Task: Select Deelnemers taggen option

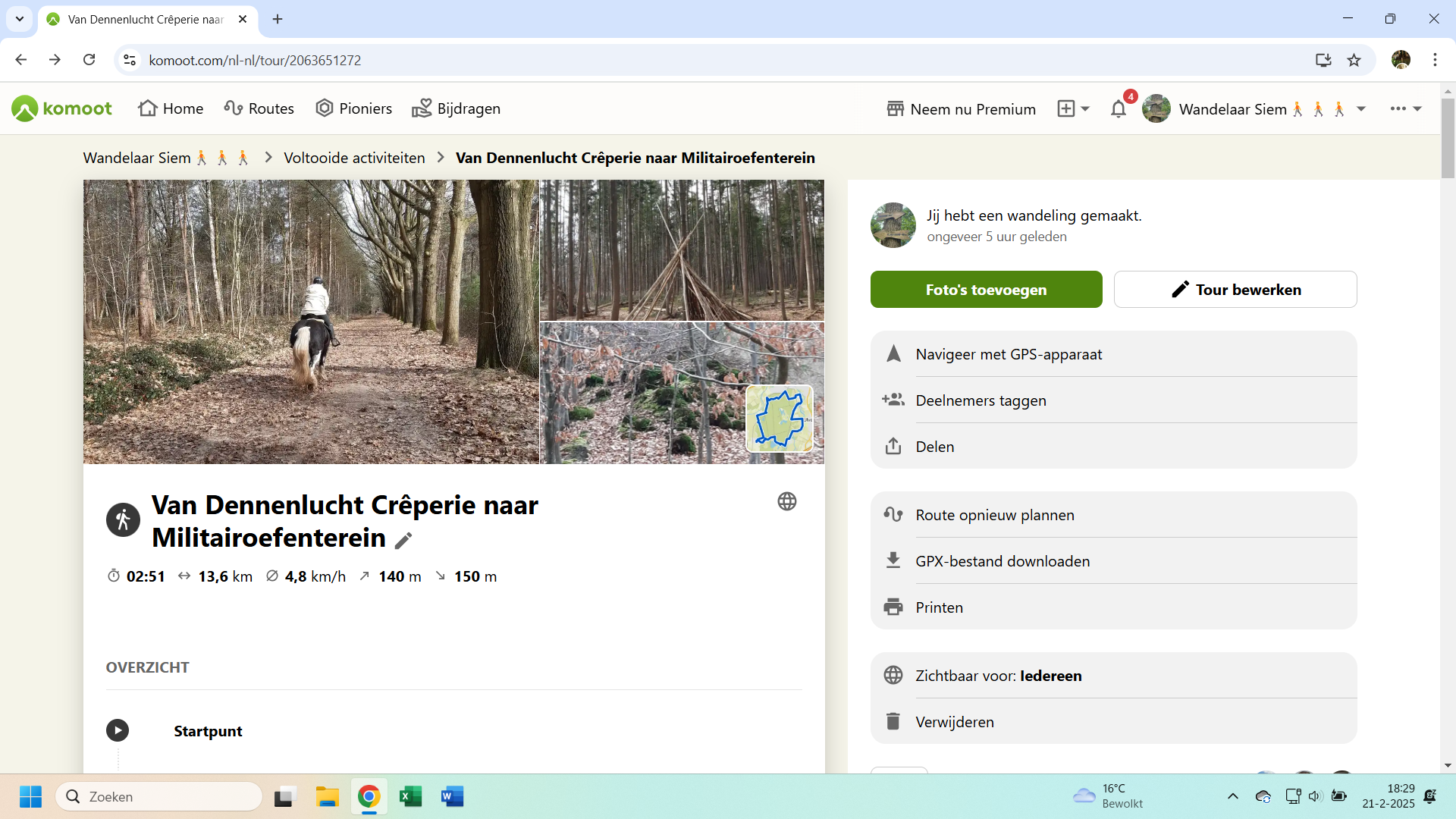Action: pyautogui.click(x=980, y=400)
